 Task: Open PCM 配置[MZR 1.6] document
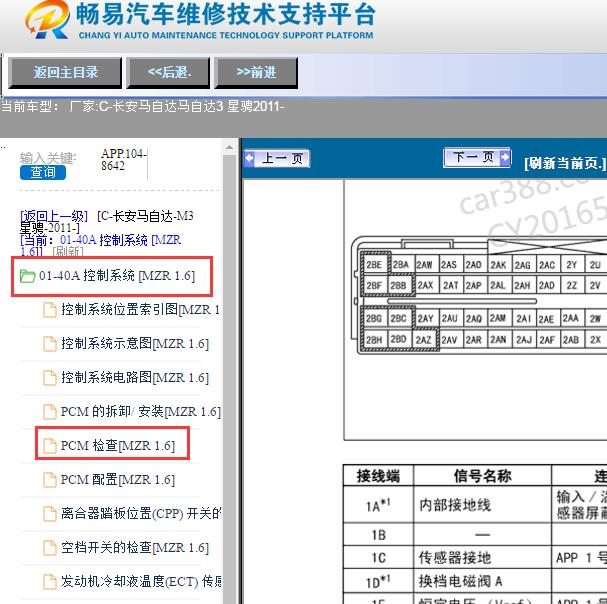click(118, 479)
